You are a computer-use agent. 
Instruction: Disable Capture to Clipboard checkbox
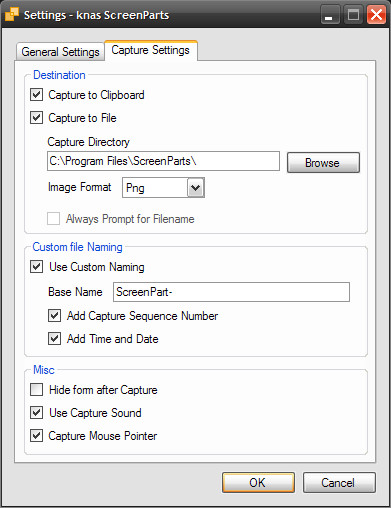pyautogui.click(x=36, y=95)
